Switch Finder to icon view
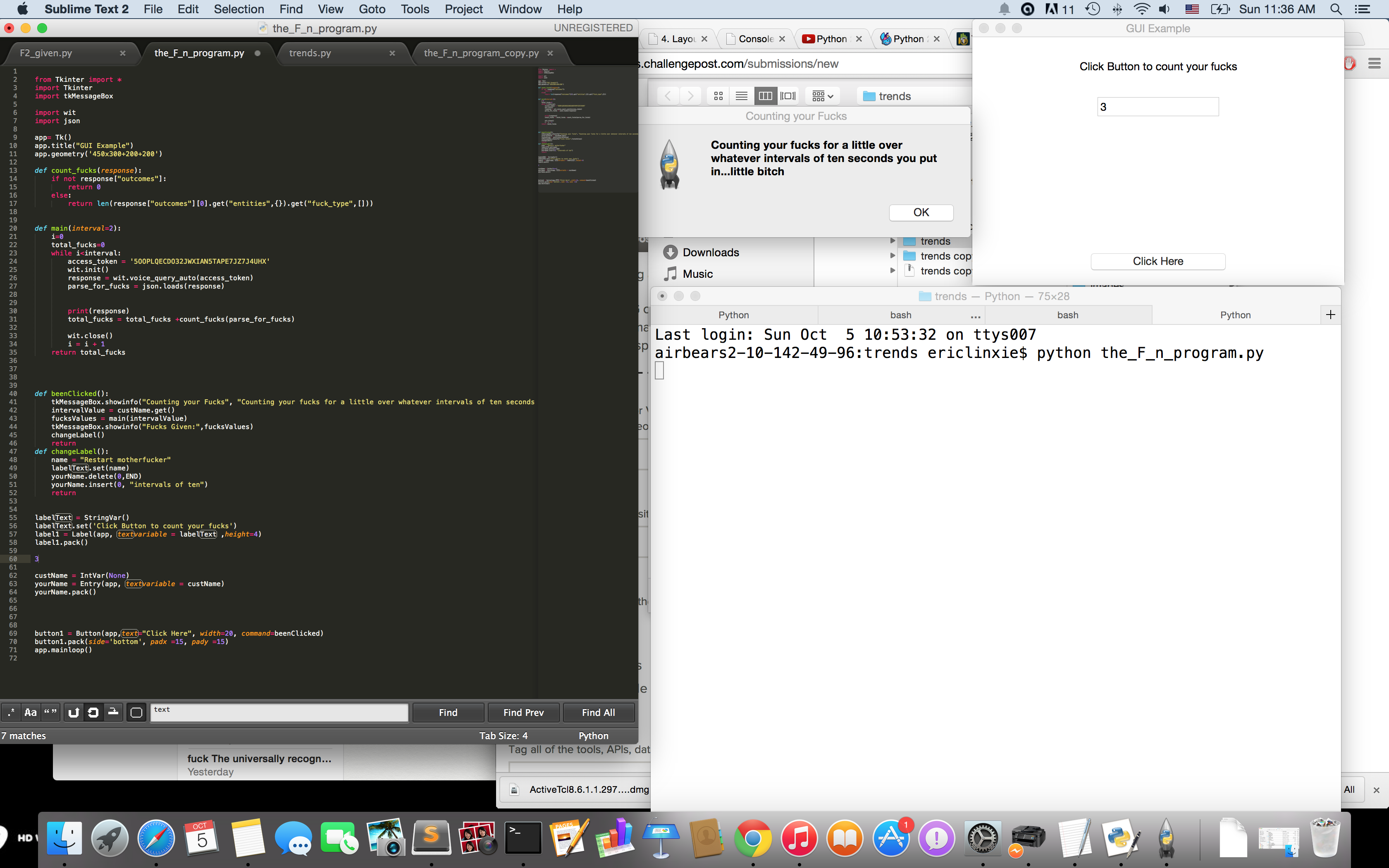This screenshot has width=1389, height=868. 718,96
